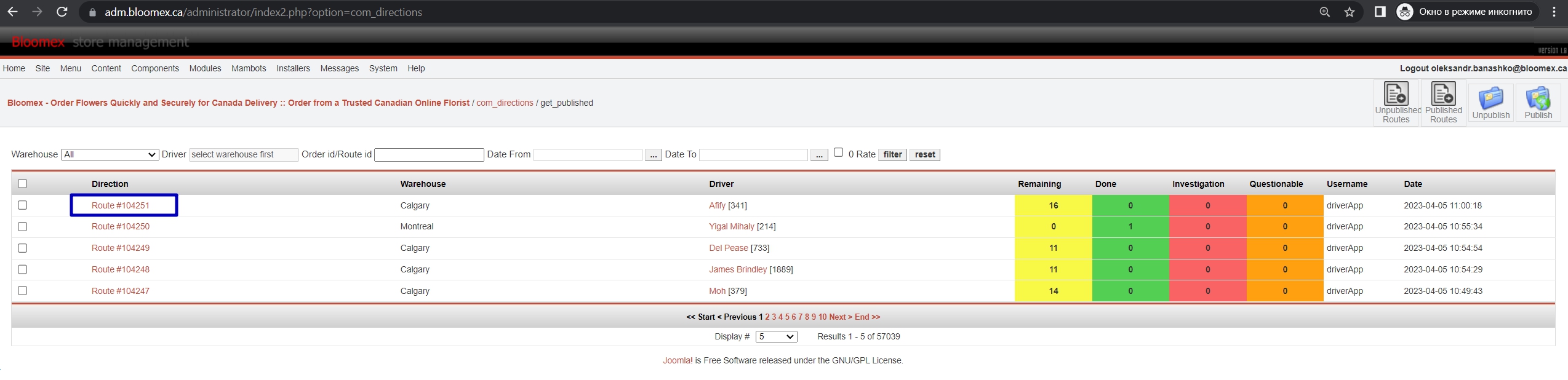
Task: Open Published Routes toolbar icon
Action: 1443,103
